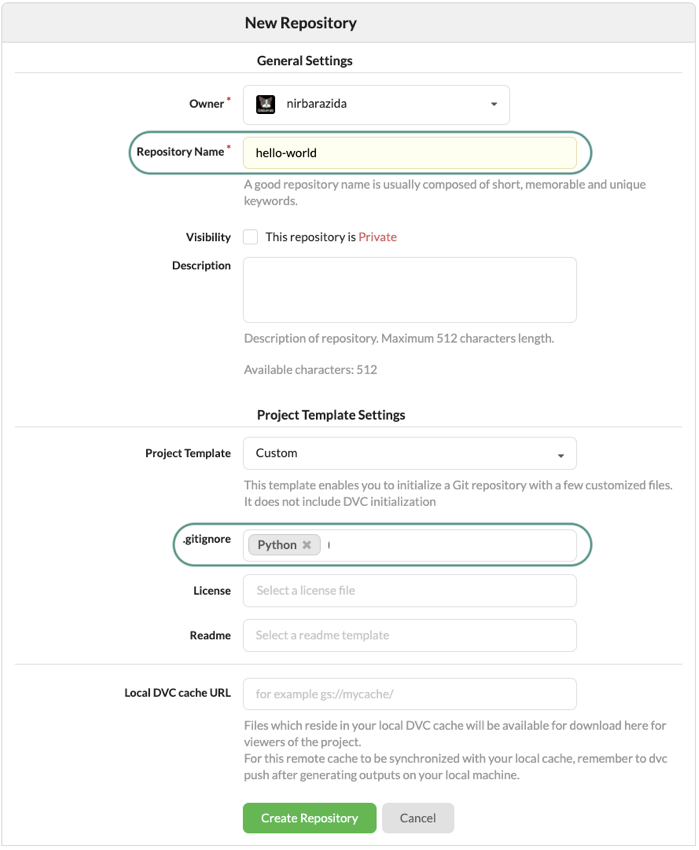699x850 pixels.
Task: Open the License file selector
Action: (x=409, y=590)
